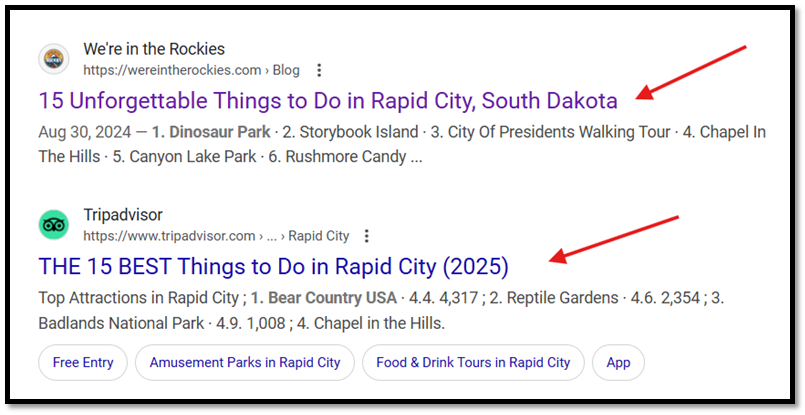Select the Free Entry filter chip
Viewport: 805px width, 415px height.
pos(83,362)
